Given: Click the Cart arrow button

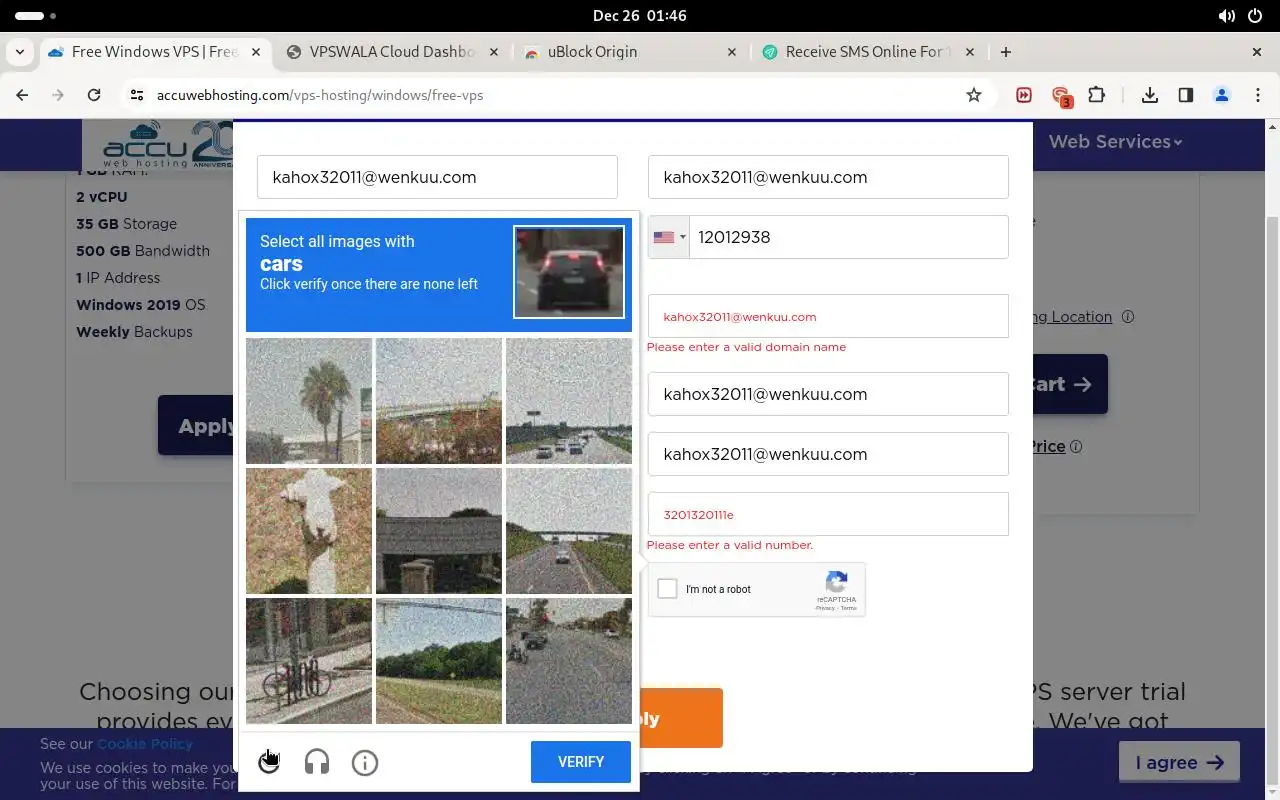Looking at the screenshot, I should coord(1070,384).
